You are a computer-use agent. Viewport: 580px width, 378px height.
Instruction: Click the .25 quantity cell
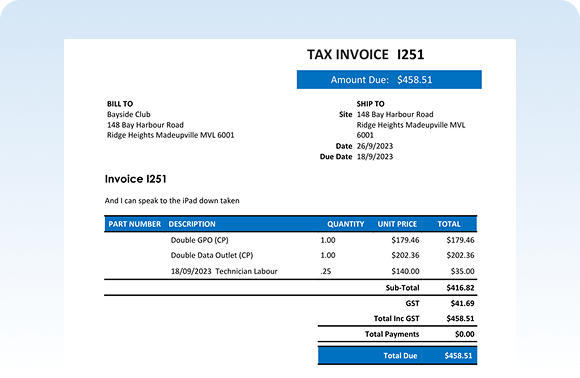(x=326, y=271)
